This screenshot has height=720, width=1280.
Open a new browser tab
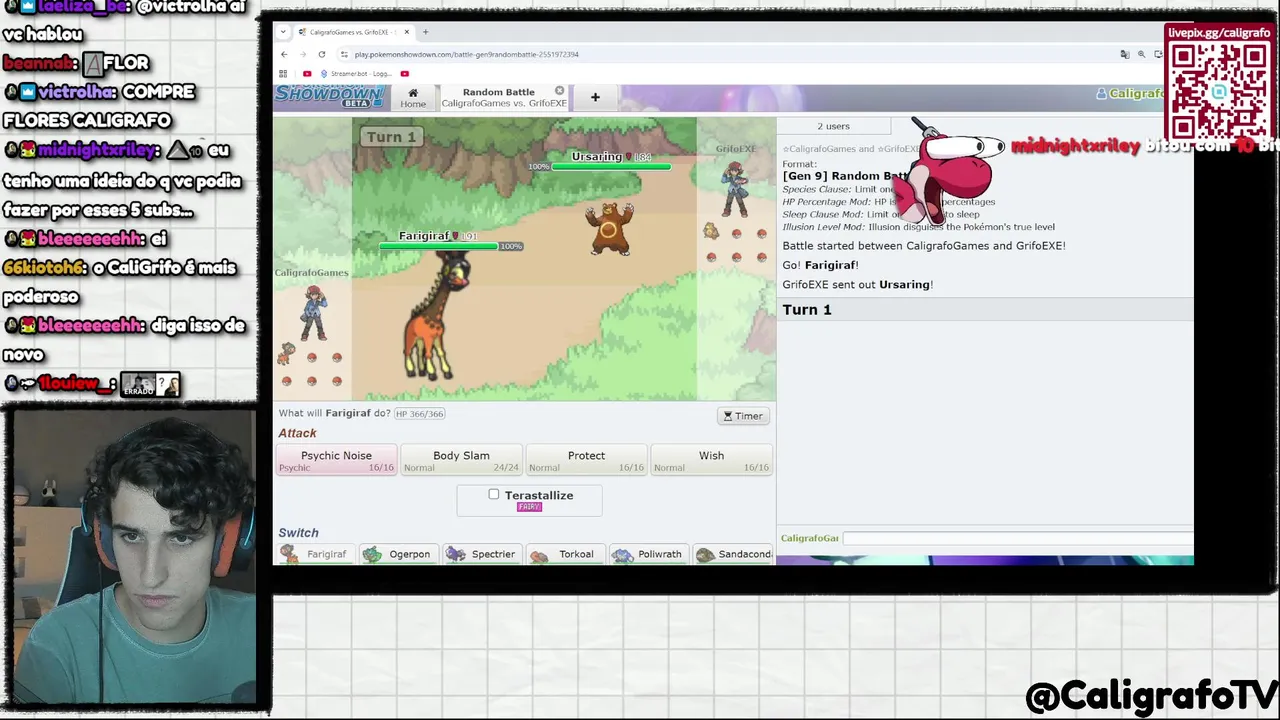point(425,32)
